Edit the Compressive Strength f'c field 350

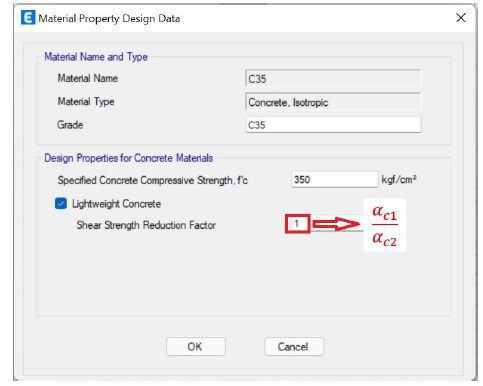tap(335, 180)
